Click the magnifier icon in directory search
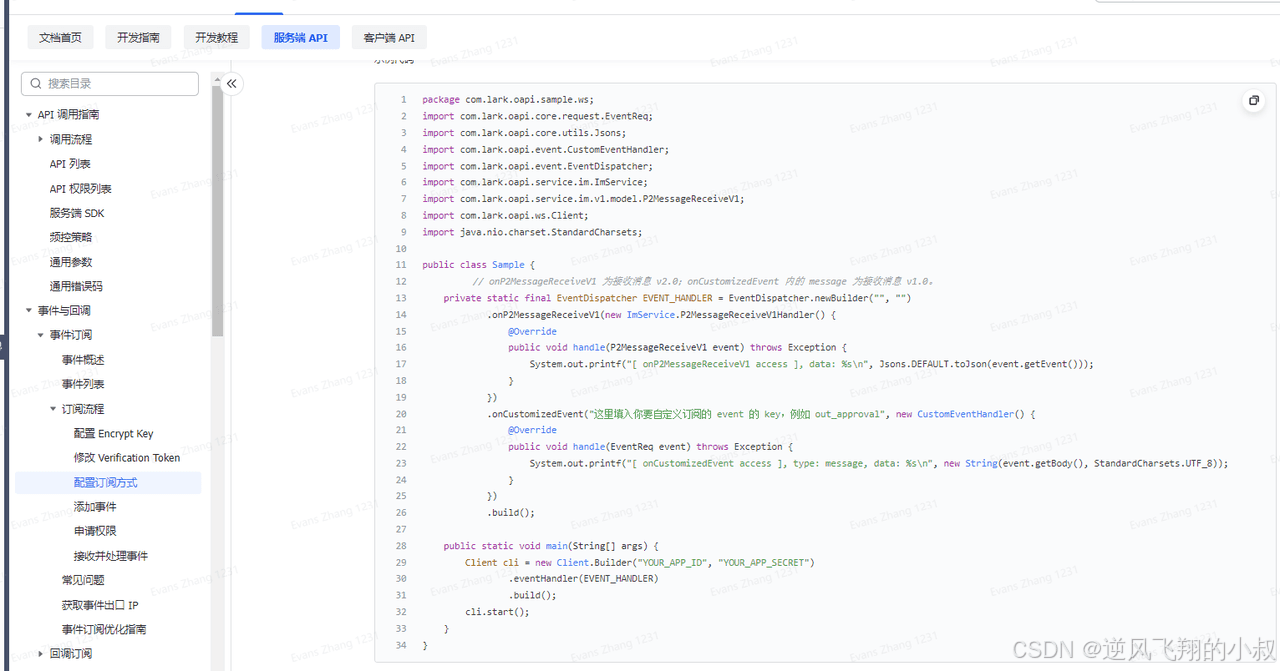This screenshot has width=1280, height=671. pyautogui.click(x=36, y=84)
